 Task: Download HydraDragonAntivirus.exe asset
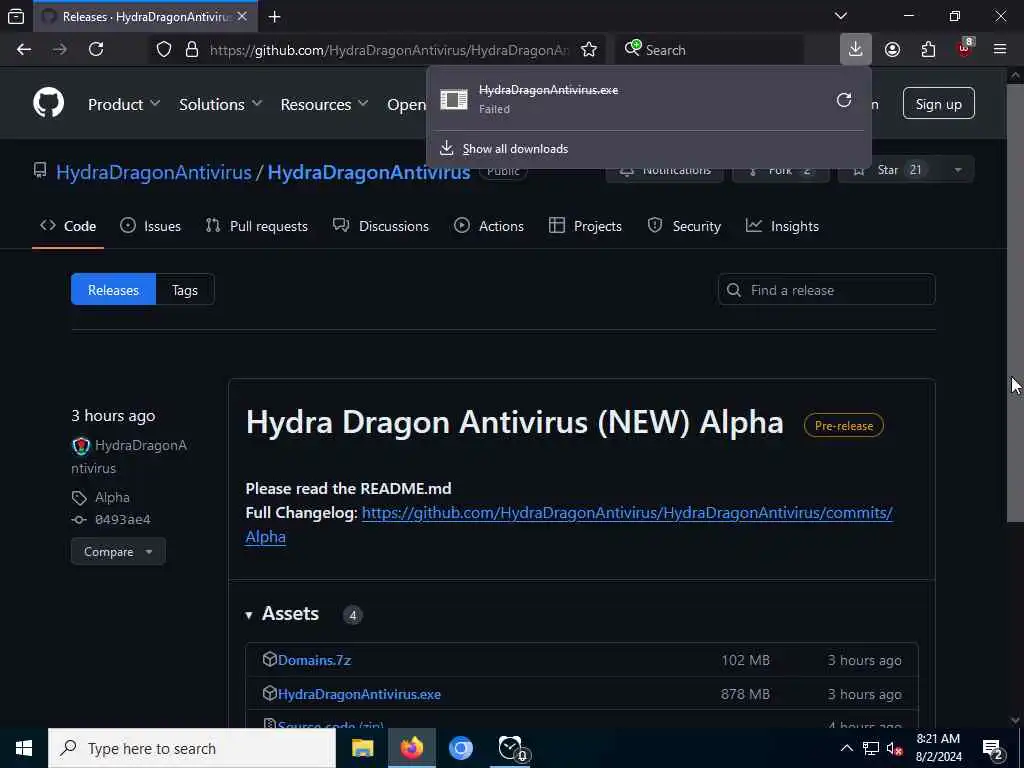(359, 694)
